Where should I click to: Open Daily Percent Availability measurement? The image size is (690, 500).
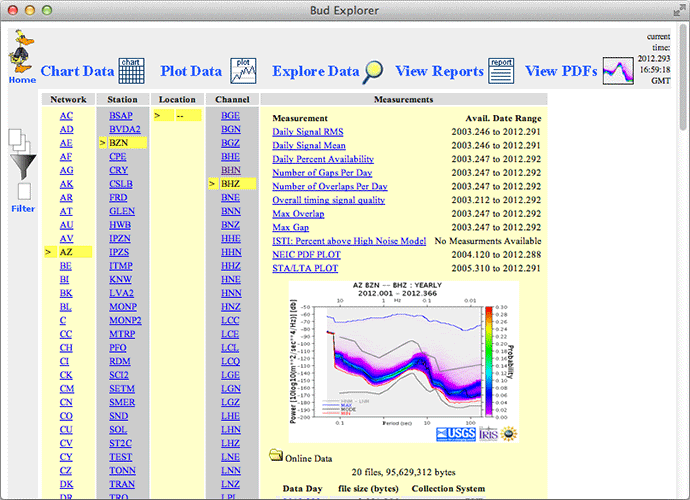click(x=323, y=159)
